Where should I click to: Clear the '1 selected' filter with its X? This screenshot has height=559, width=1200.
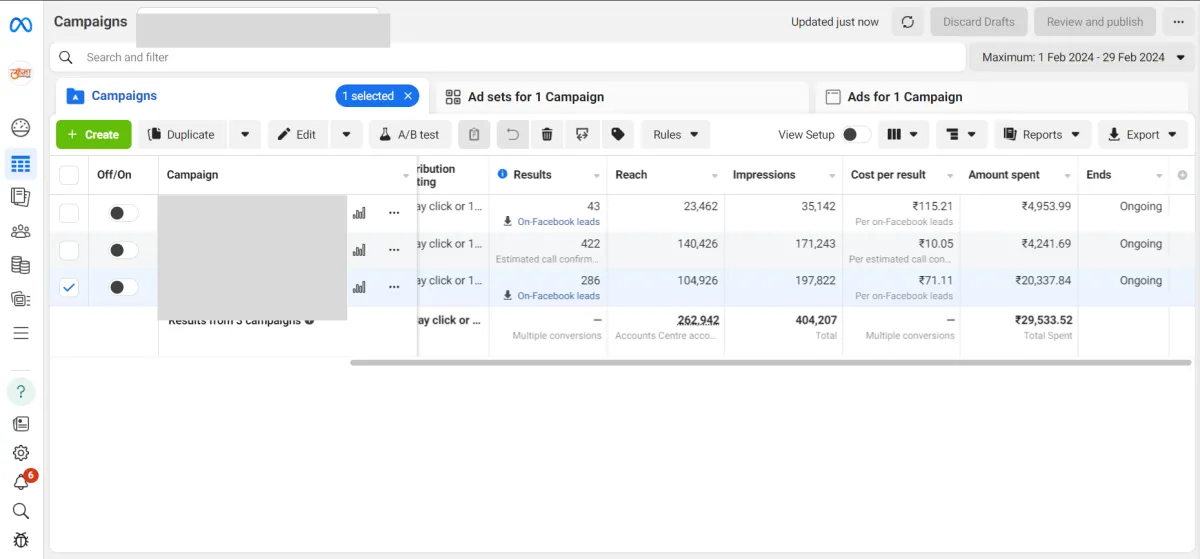point(407,96)
